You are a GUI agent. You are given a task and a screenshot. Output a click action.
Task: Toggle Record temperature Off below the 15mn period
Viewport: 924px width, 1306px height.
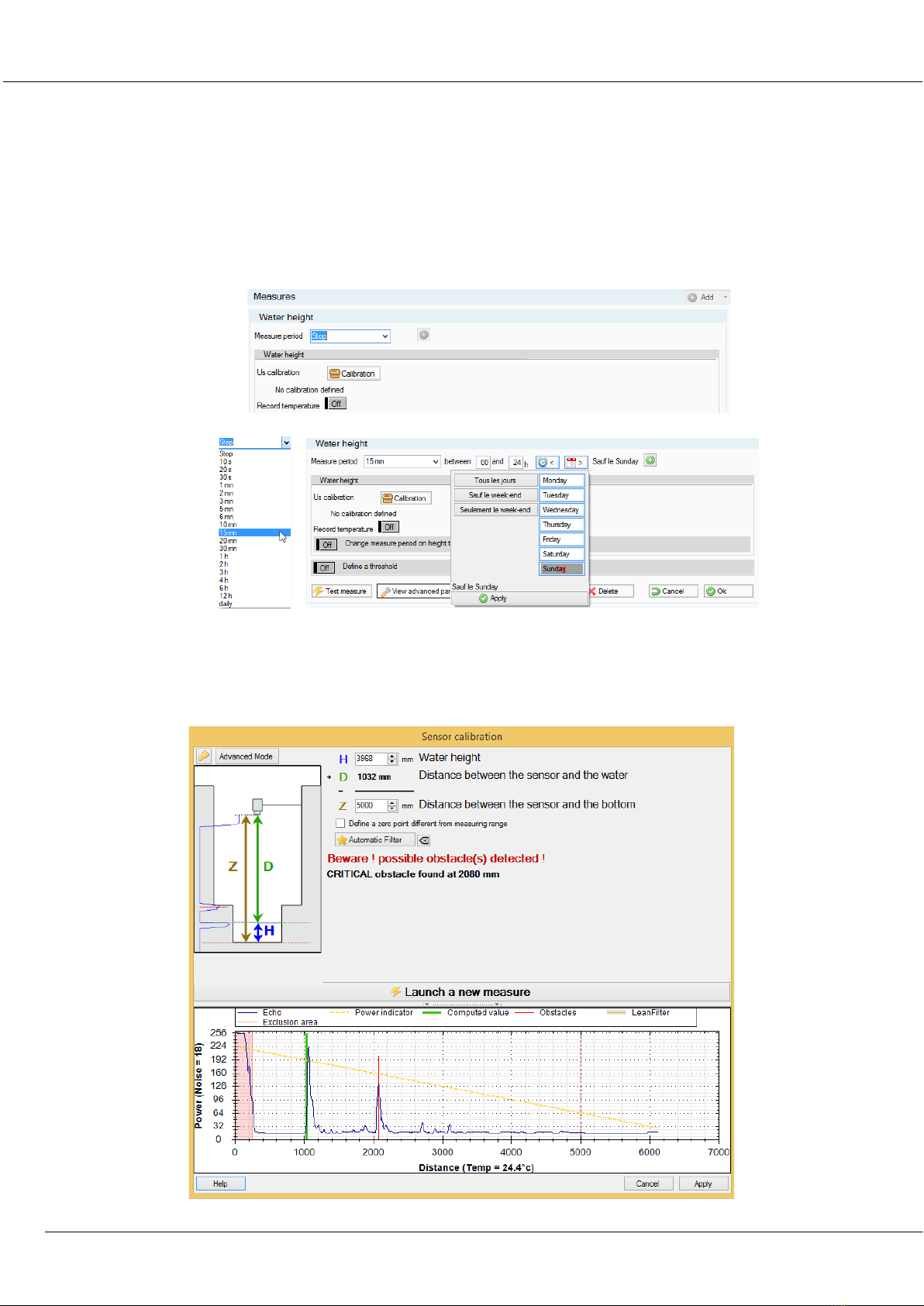[x=388, y=527]
